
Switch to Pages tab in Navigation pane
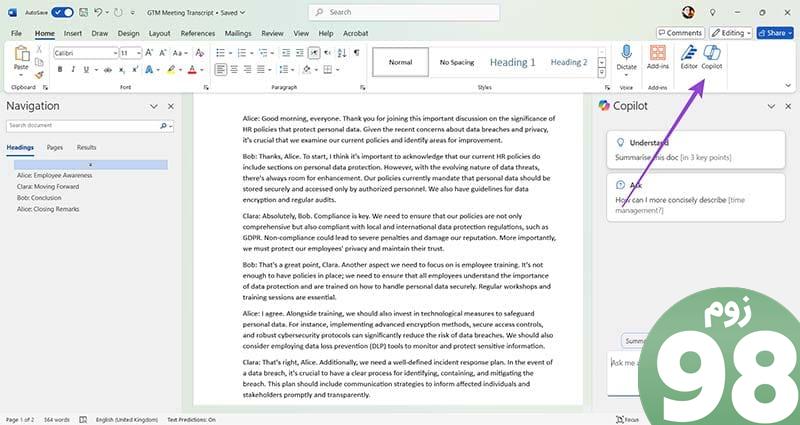tap(55, 147)
